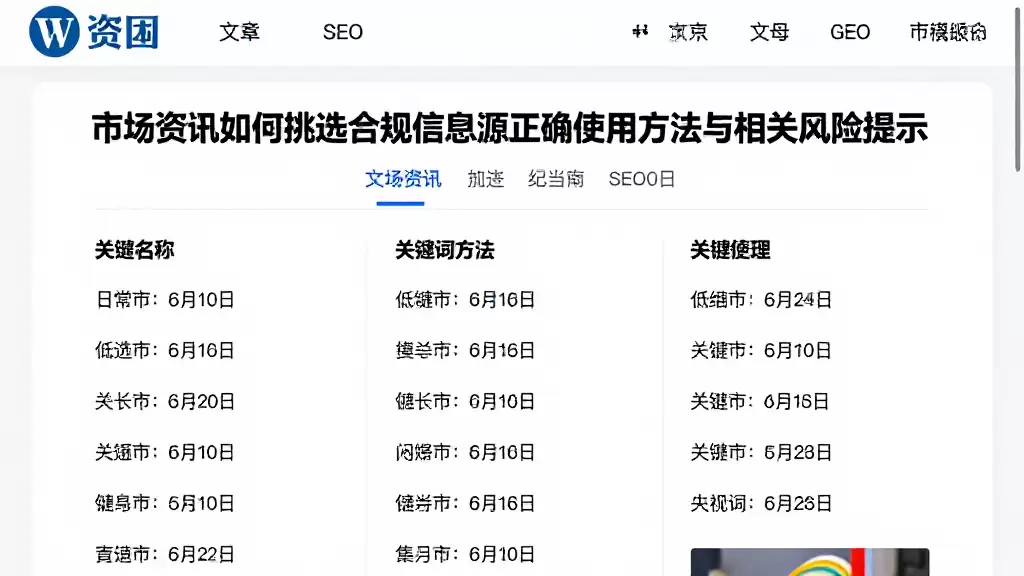Switch to the 加速 tab
The image size is (1024, 576).
coord(485,179)
